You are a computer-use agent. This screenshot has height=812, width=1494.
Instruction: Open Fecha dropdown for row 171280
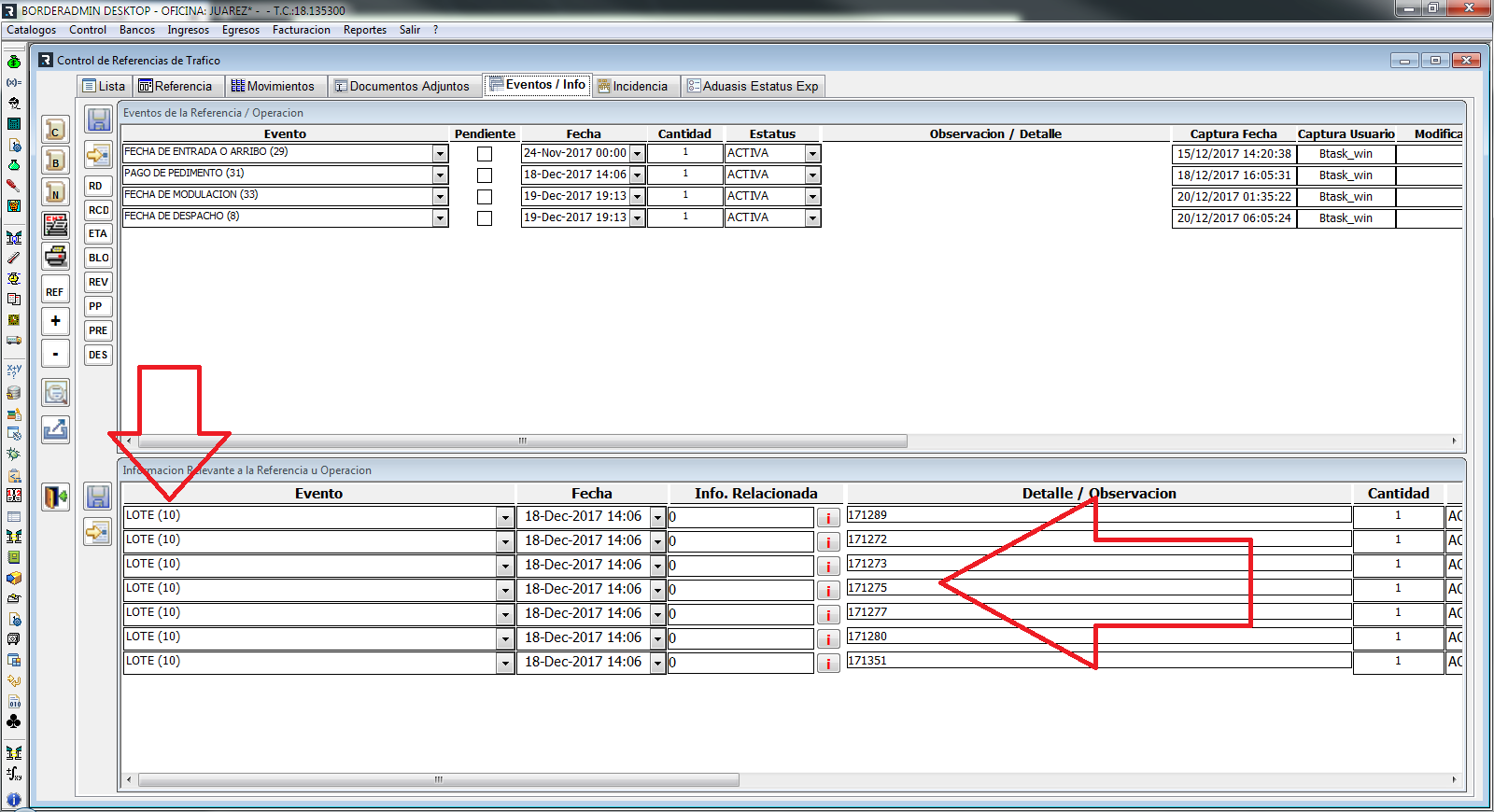tap(657, 639)
